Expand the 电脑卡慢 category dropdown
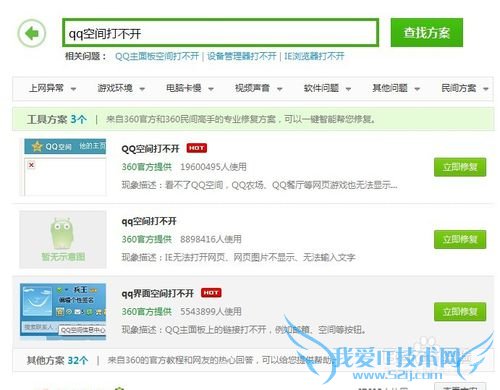Screen dimensions: 500x390 (190, 88)
